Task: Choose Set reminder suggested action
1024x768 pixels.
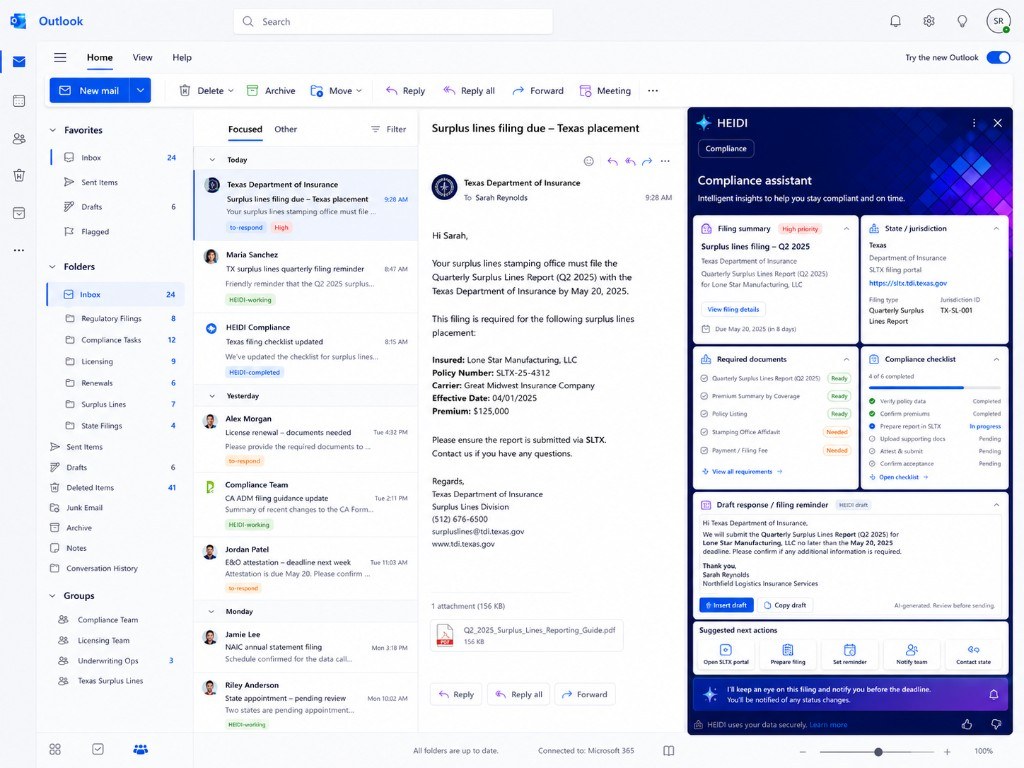Action: coord(850,654)
